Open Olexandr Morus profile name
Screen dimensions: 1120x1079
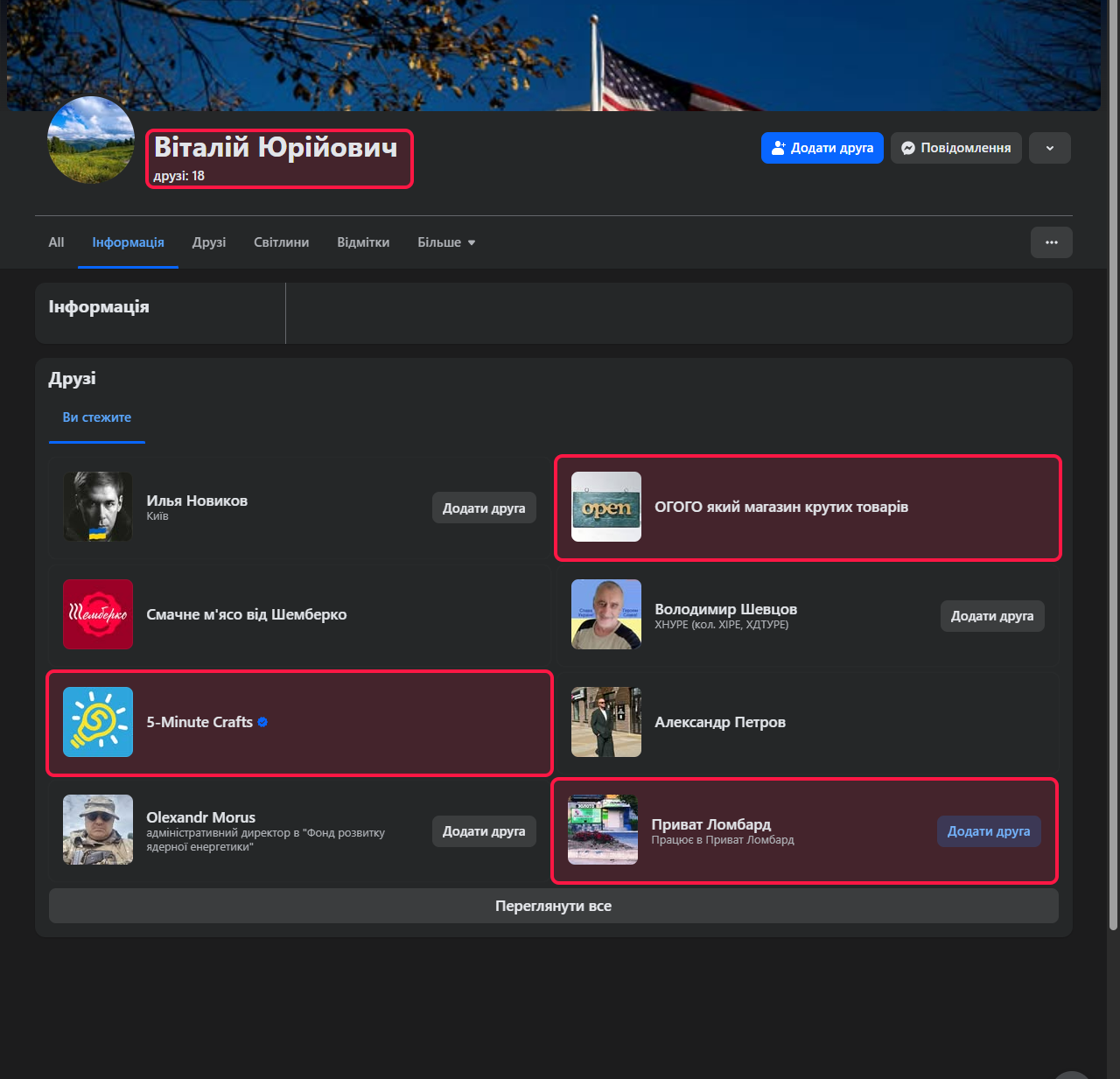click(201, 817)
